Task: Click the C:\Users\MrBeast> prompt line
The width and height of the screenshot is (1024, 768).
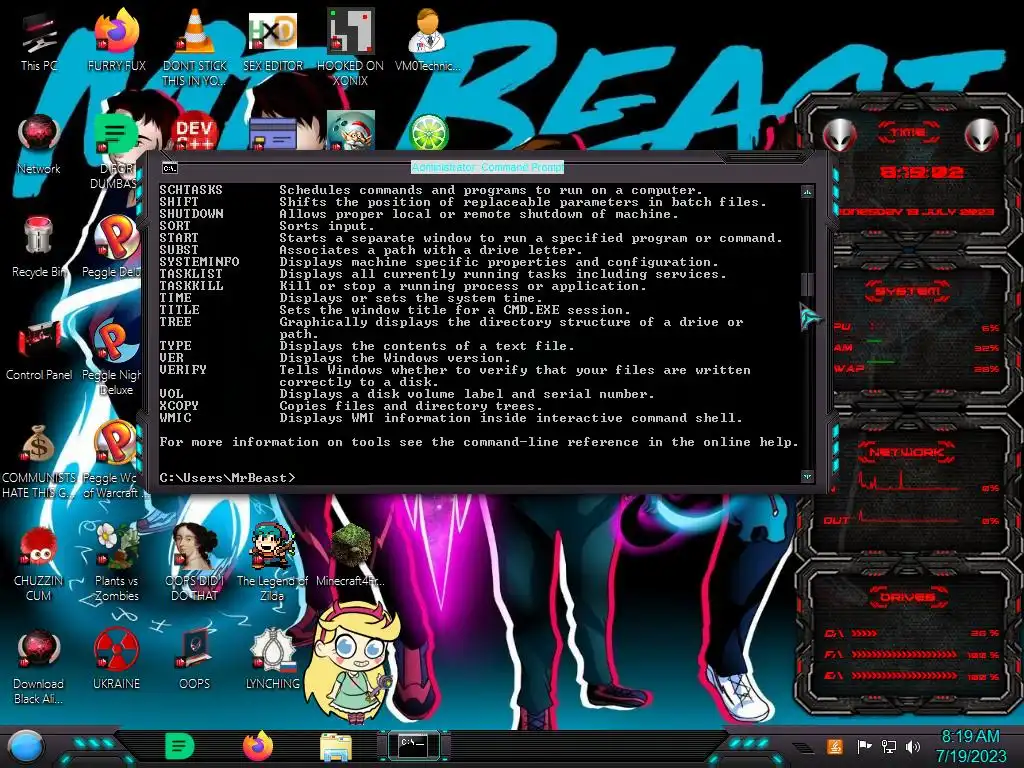Action: [227, 477]
